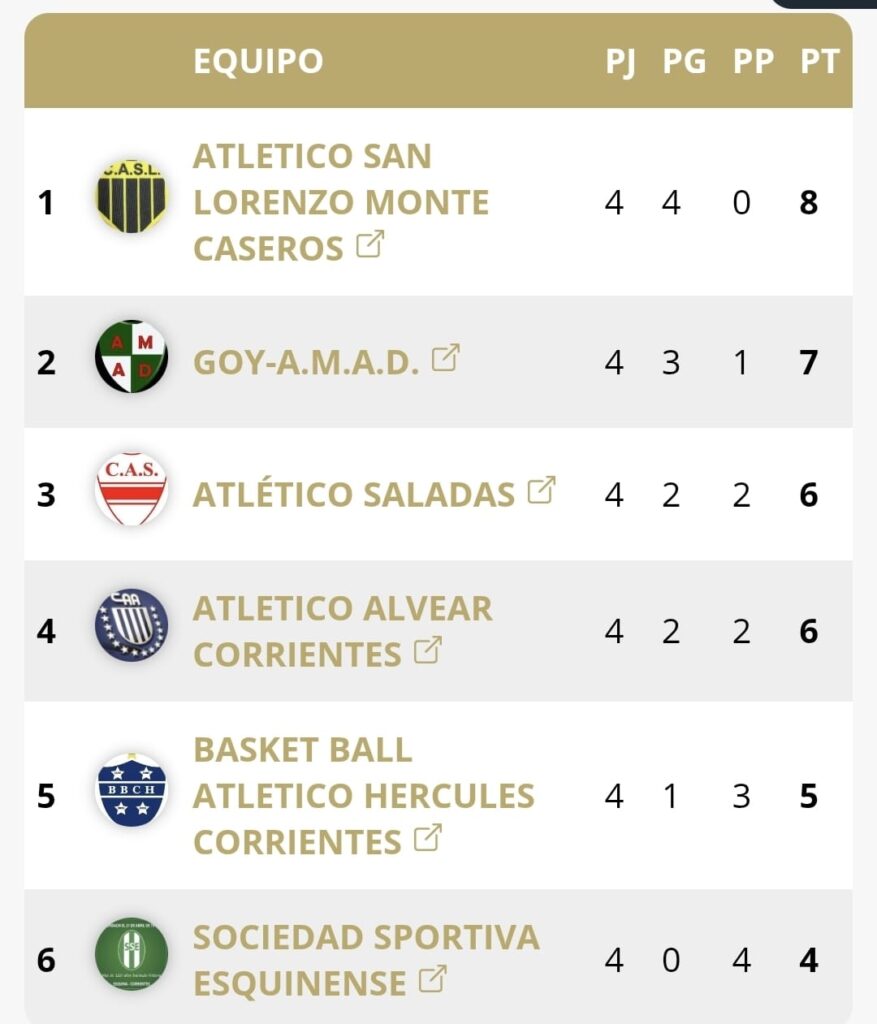
Task: Open Sociedad Sportiva Esquinense team link
Action: click(366, 960)
